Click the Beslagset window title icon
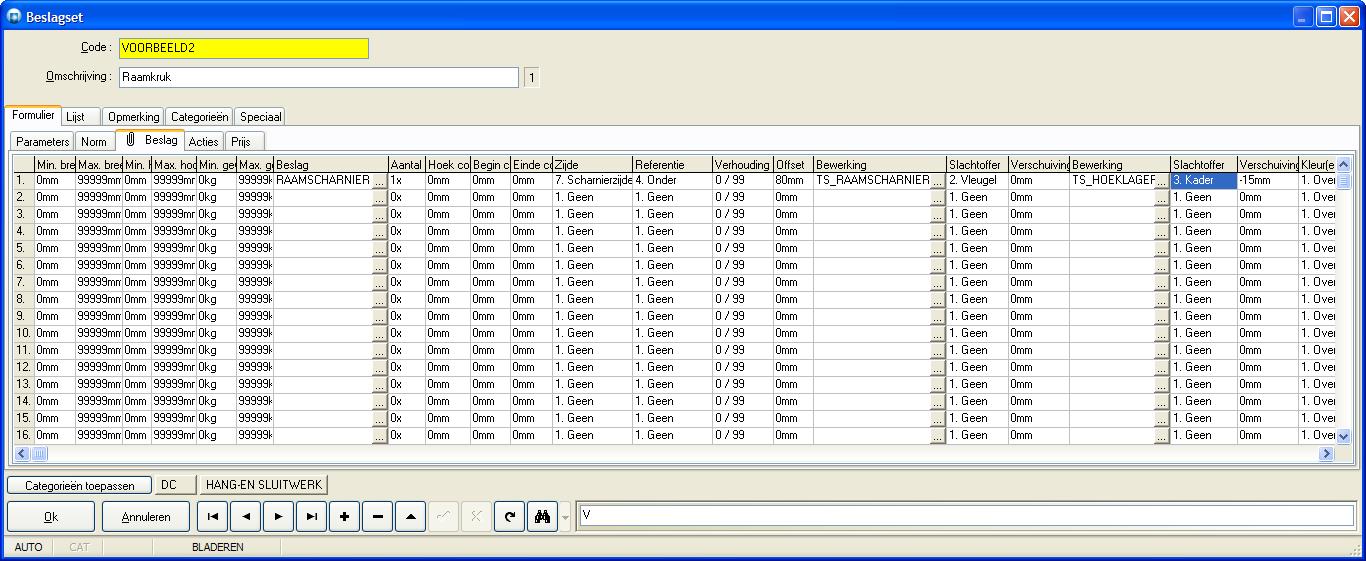The image size is (1366, 561). pyautogui.click(x=14, y=17)
